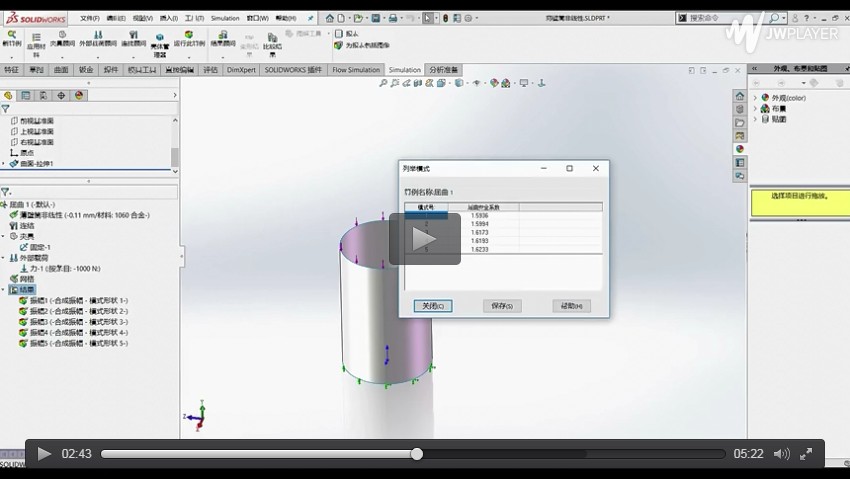The width and height of the screenshot is (850, 479).
Task: Switch to the Flow Simulation ribbon tab
Action: (x=356, y=70)
